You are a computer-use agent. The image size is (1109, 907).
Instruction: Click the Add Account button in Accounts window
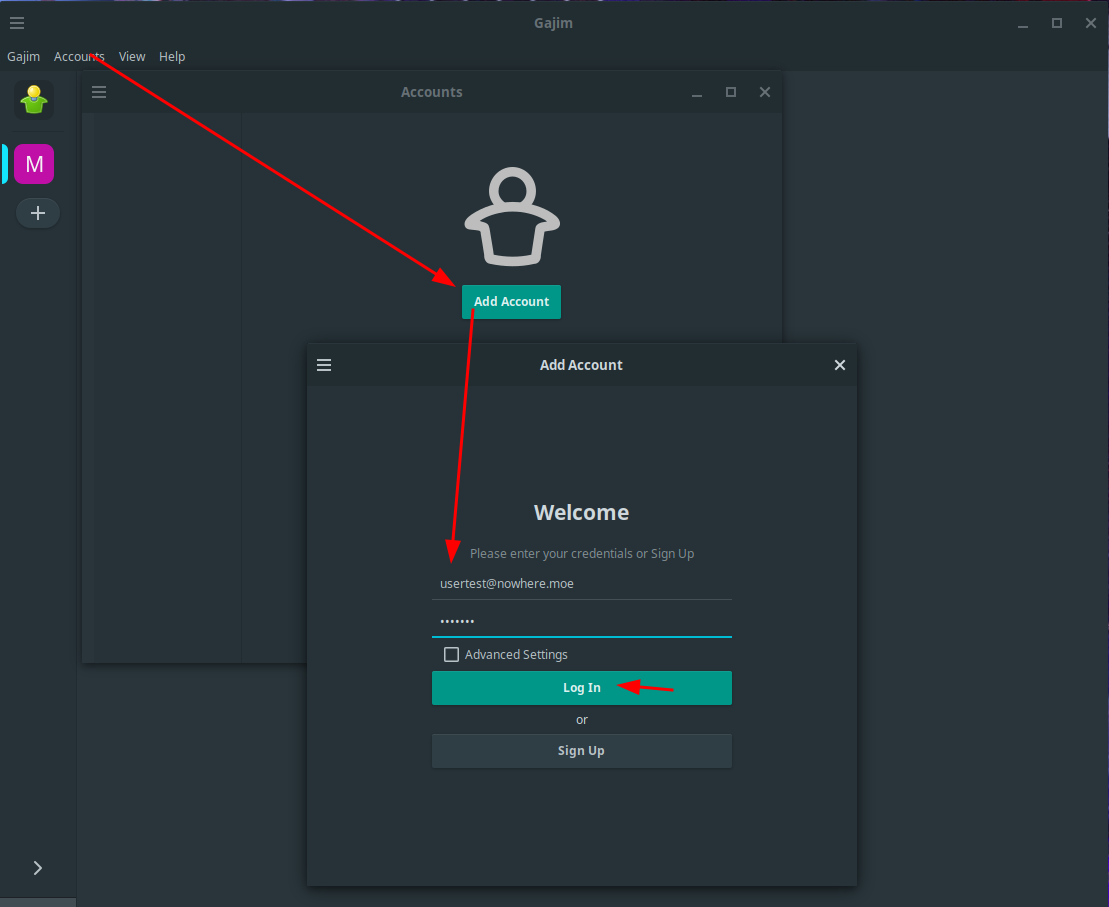(511, 302)
